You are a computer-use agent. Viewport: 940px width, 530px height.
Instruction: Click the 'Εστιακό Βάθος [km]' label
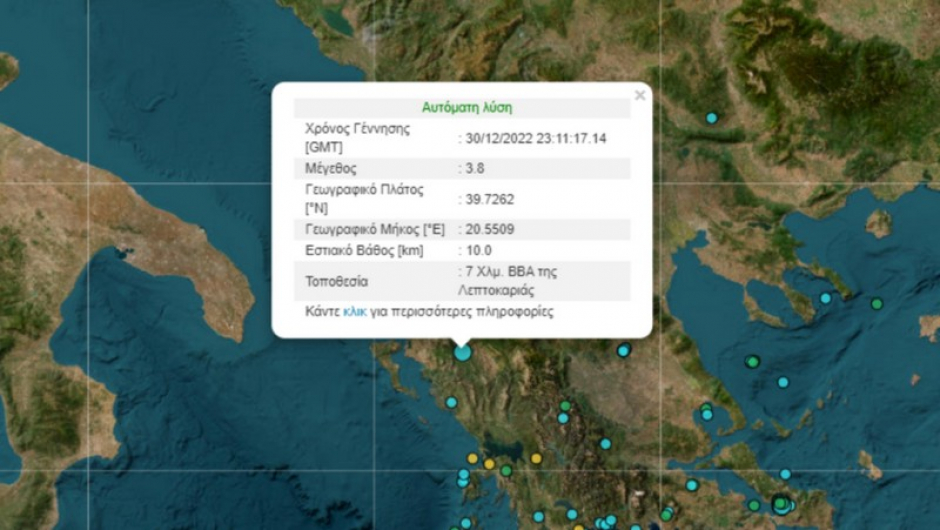tap(364, 251)
